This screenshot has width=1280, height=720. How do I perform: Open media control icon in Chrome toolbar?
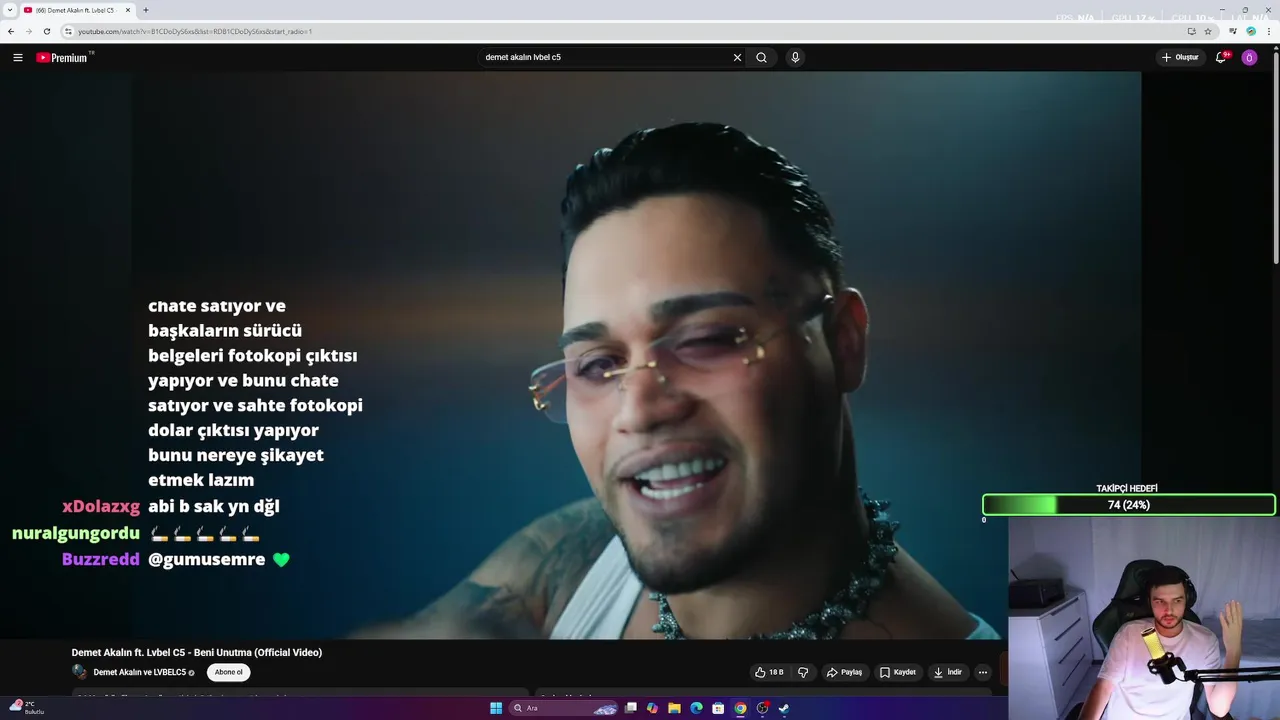pyautogui.click(x=1235, y=31)
